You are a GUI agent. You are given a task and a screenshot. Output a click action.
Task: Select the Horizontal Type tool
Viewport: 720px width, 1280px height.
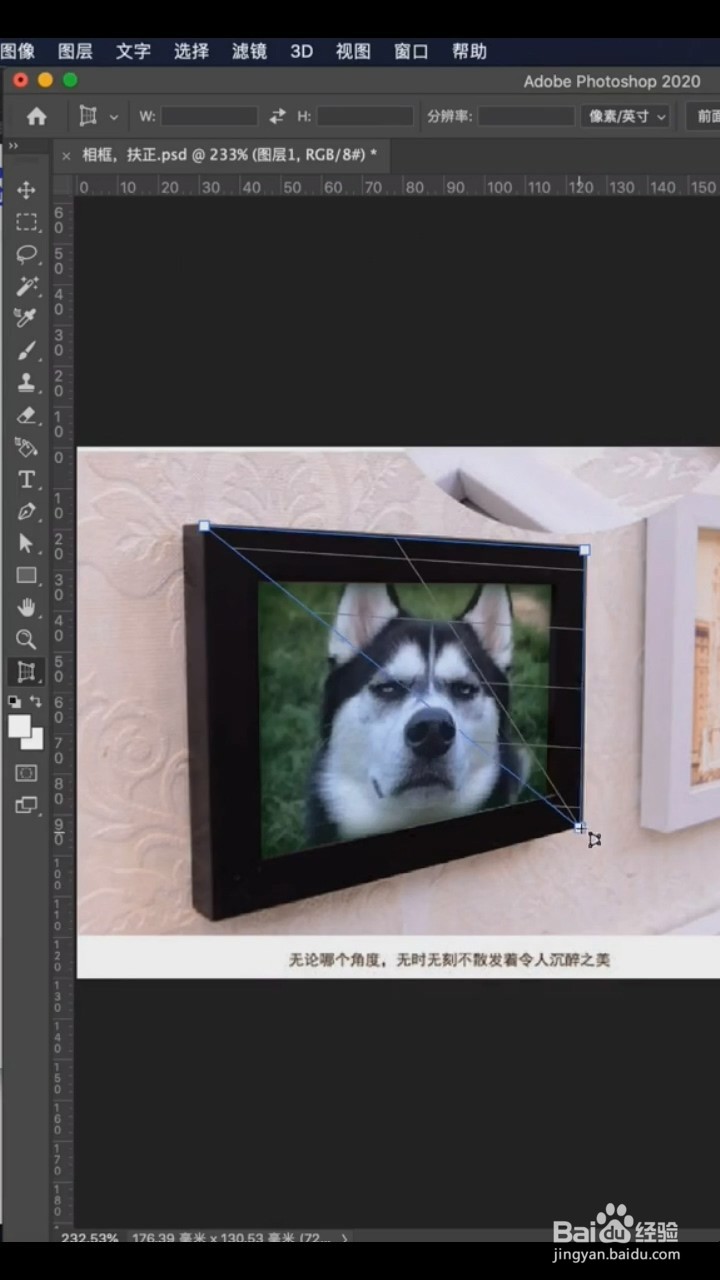(x=27, y=480)
